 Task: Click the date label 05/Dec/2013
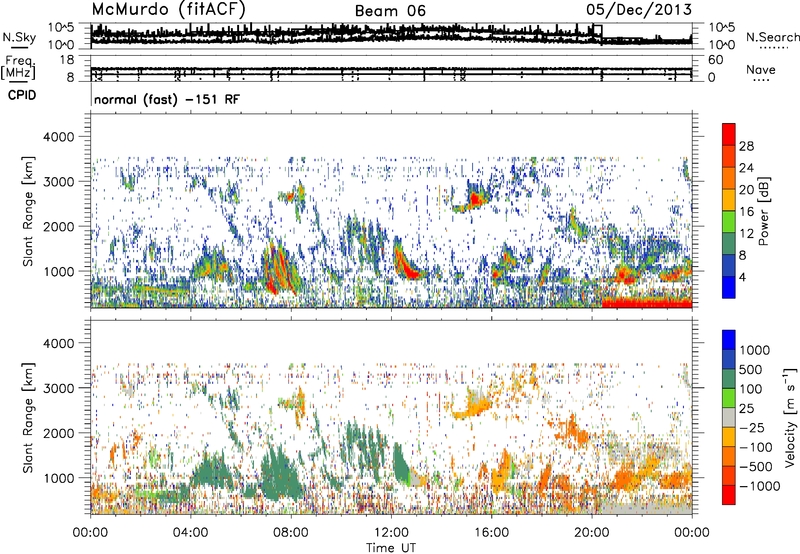point(639,9)
